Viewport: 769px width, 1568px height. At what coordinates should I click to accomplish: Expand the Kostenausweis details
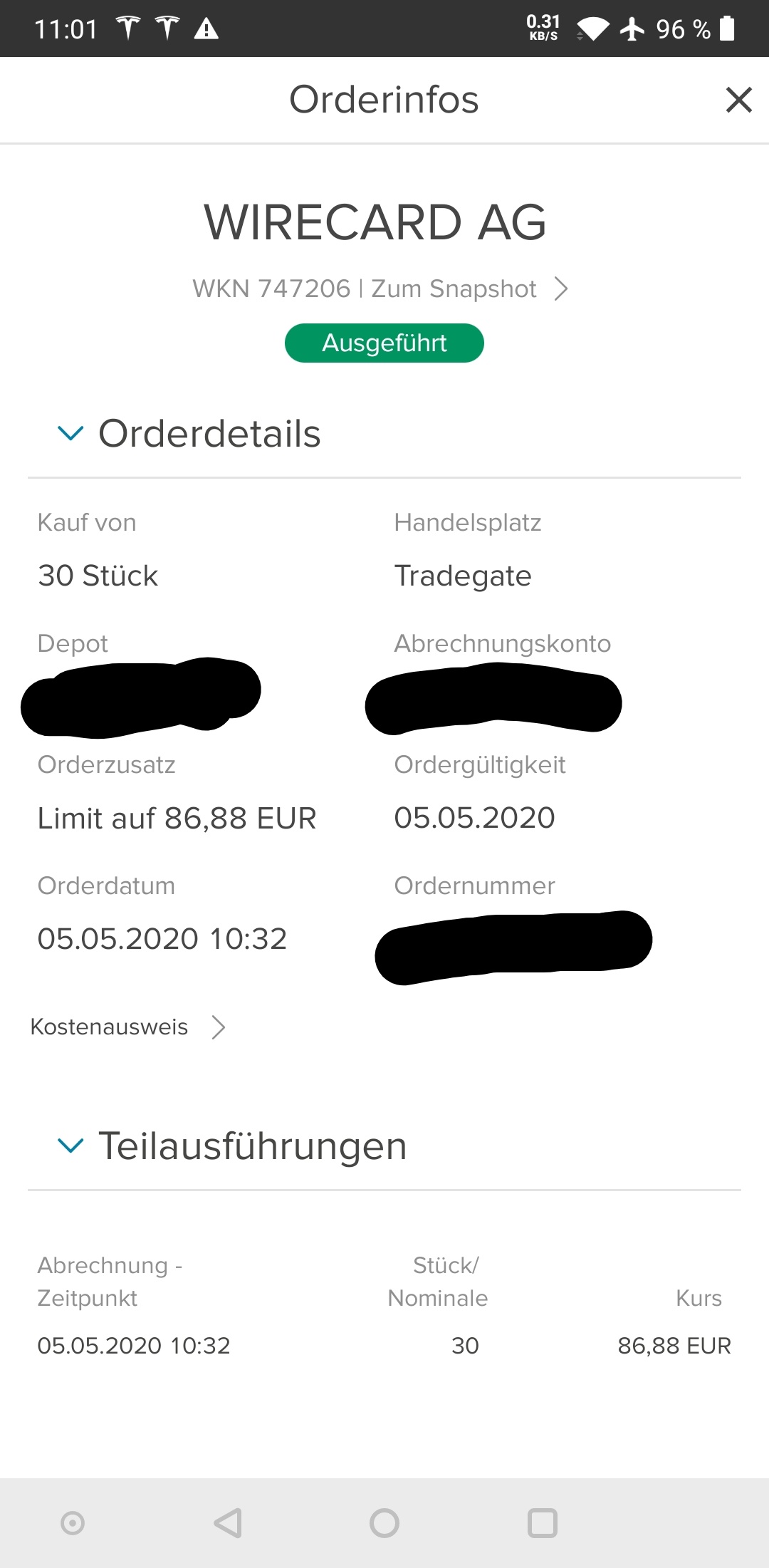point(128,1027)
